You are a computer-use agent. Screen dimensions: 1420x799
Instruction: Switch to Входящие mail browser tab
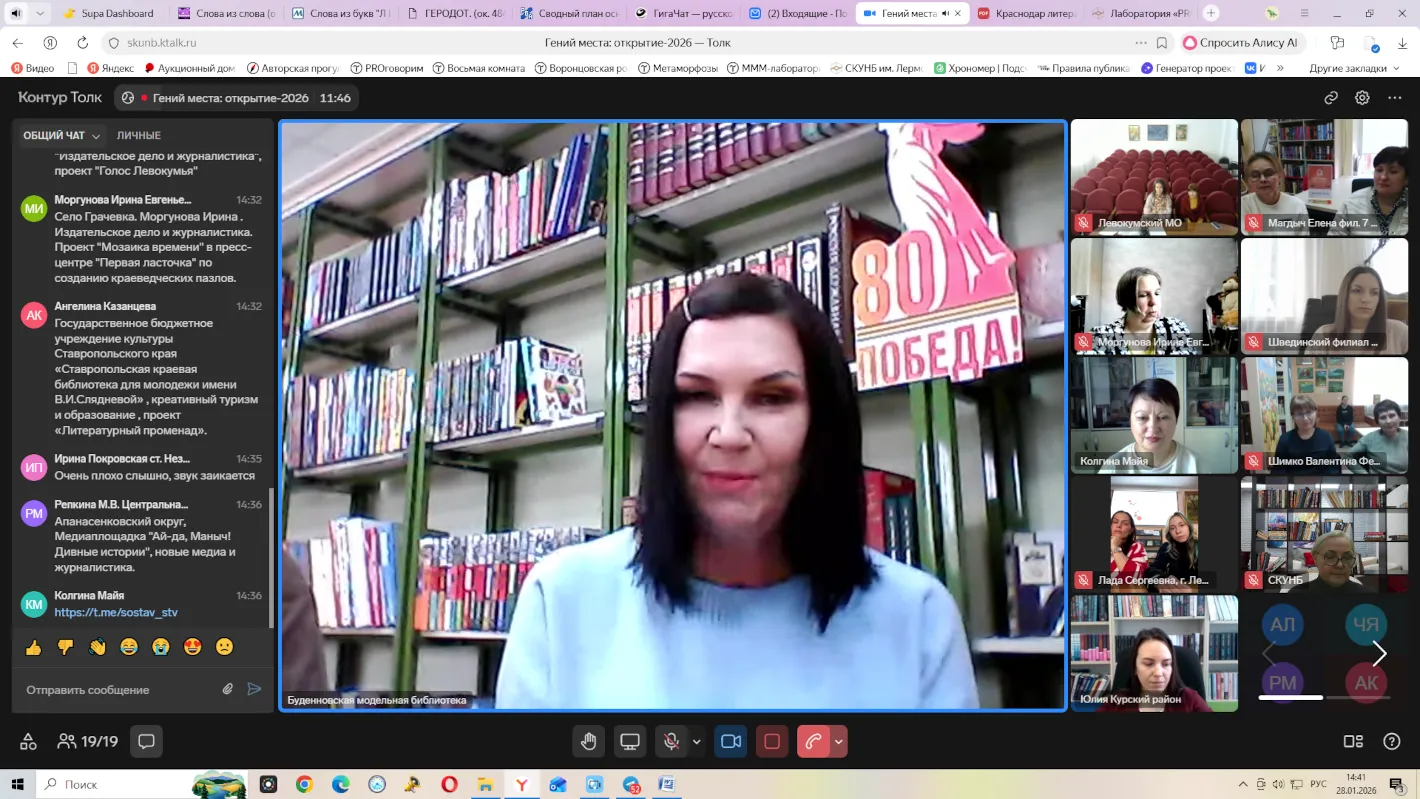800,14
